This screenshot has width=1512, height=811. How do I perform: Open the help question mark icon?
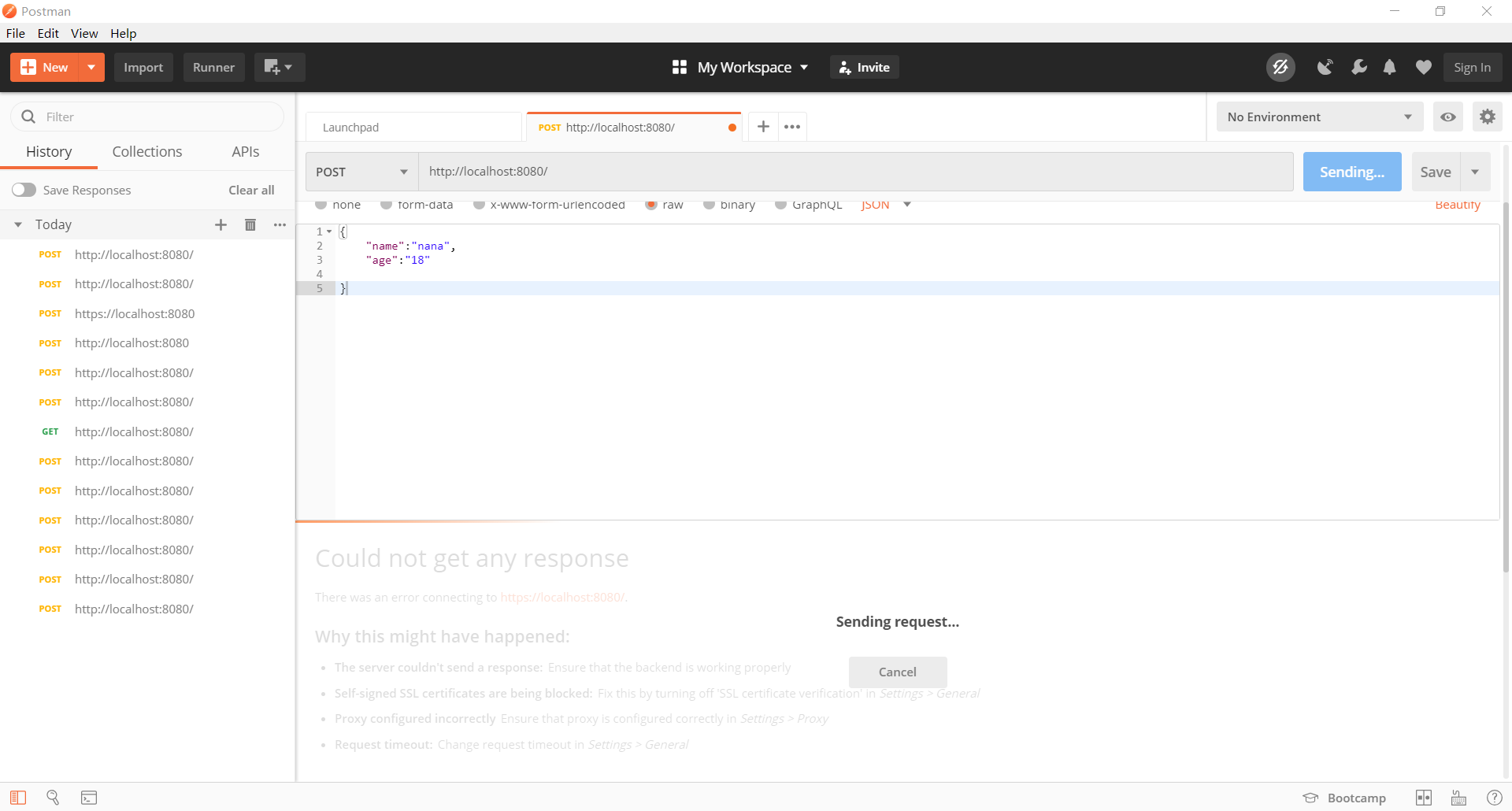pos(1494,798)
